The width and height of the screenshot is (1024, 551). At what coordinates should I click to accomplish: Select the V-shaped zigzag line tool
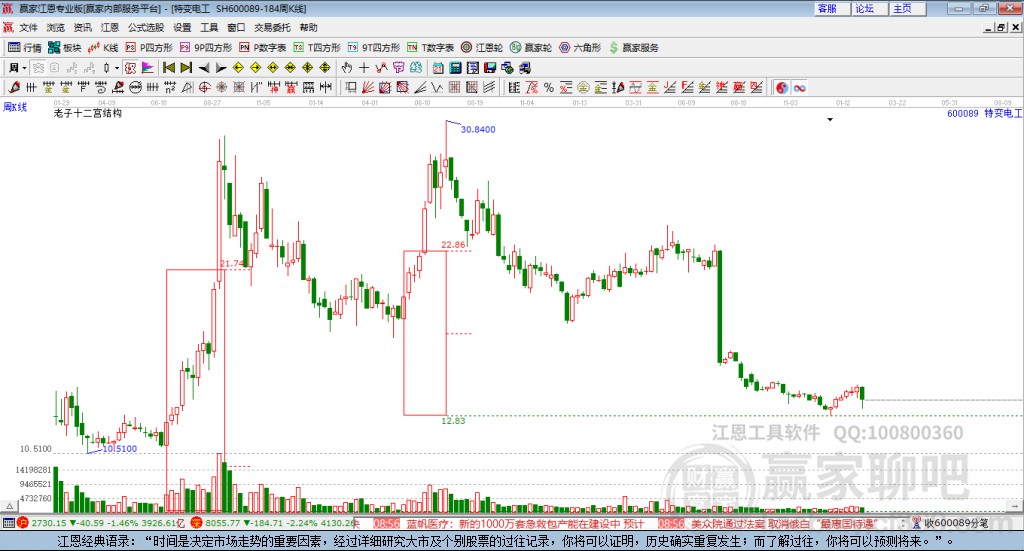point(436,87)
